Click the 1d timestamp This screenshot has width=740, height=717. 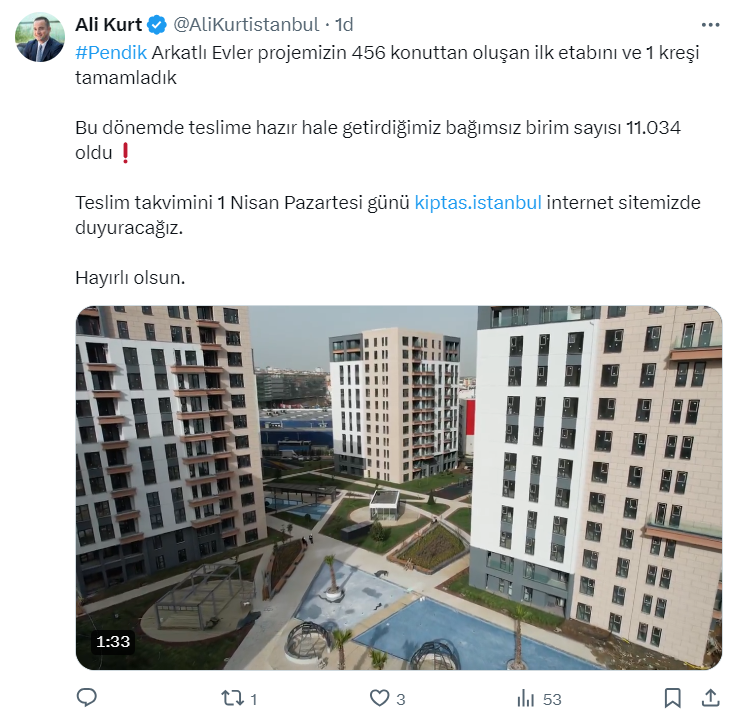tap(344, 25)
